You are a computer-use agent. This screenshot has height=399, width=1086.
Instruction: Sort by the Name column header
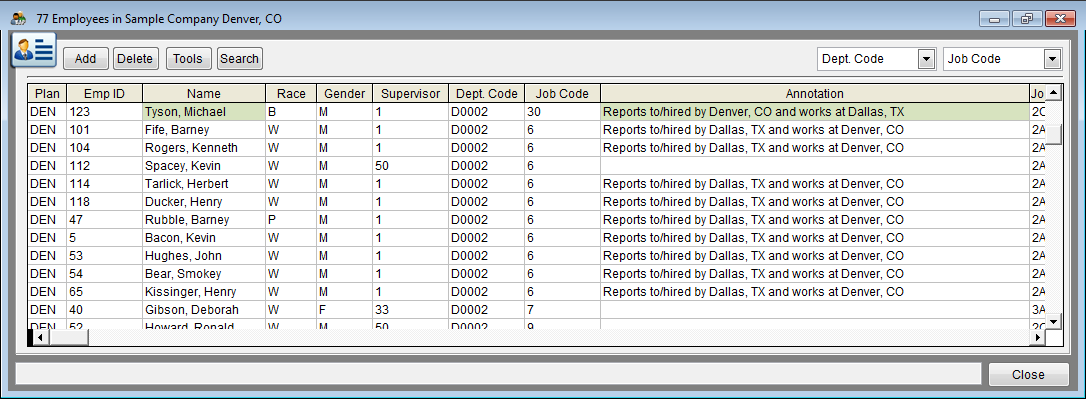204,94
